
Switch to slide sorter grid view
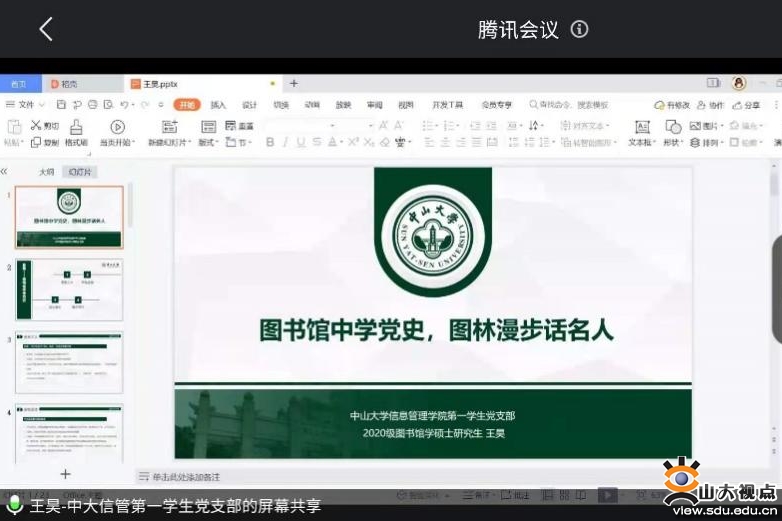[565, 495]
